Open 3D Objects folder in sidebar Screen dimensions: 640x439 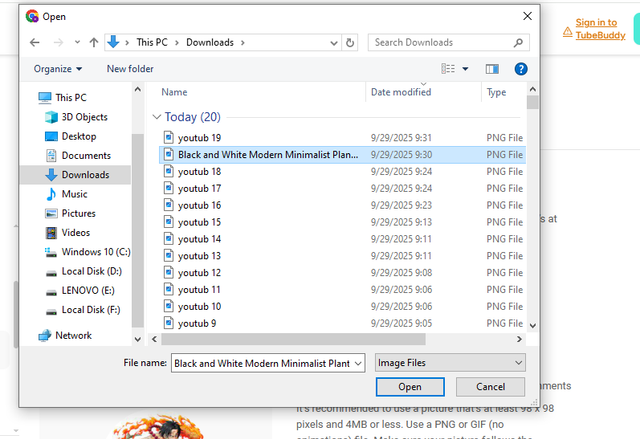click(76, 117)
